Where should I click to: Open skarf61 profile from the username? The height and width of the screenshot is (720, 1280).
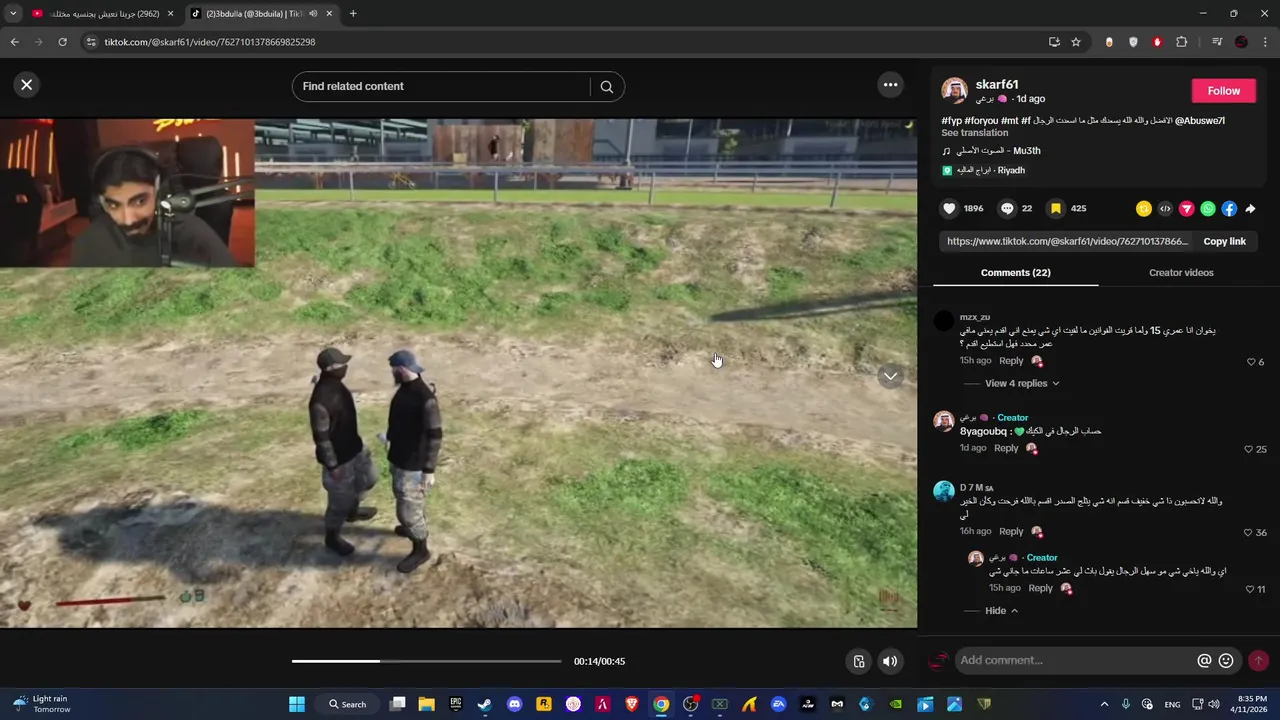996,85
